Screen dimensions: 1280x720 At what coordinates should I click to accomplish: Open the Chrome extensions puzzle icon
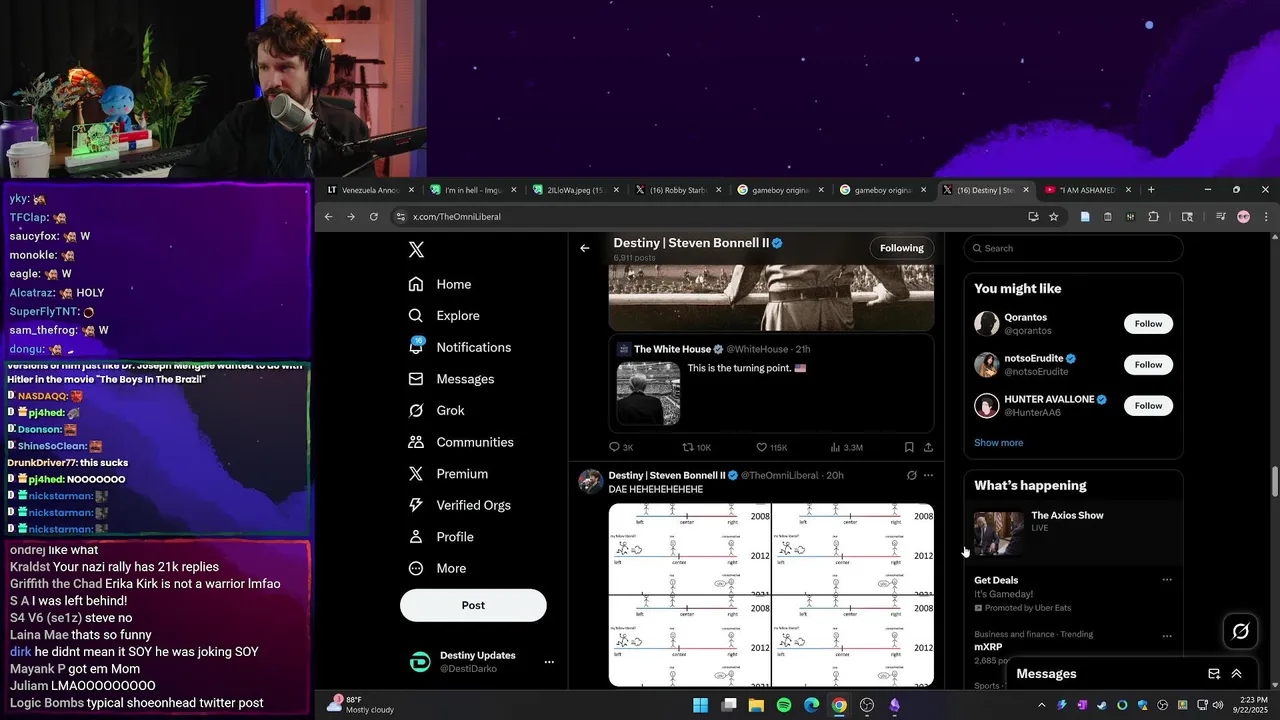(x=1153, y=217)
